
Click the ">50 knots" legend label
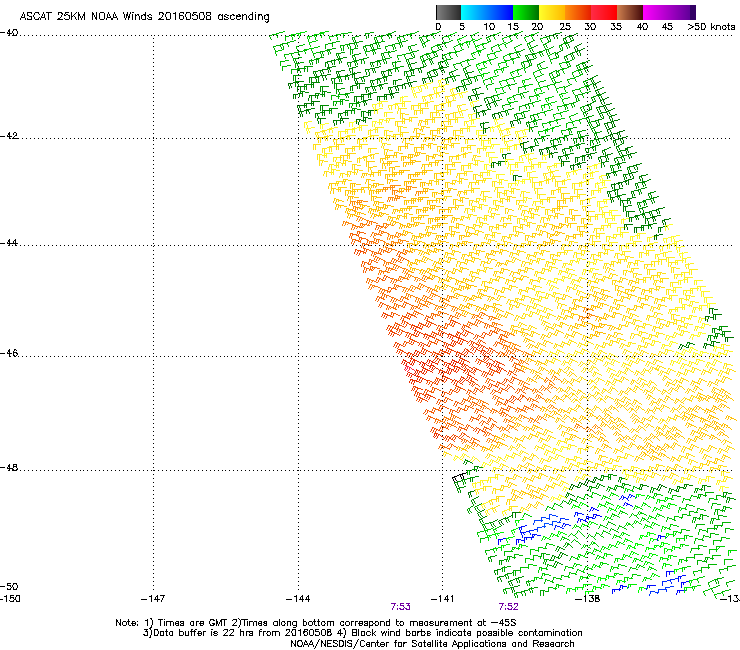pos(711,27)
